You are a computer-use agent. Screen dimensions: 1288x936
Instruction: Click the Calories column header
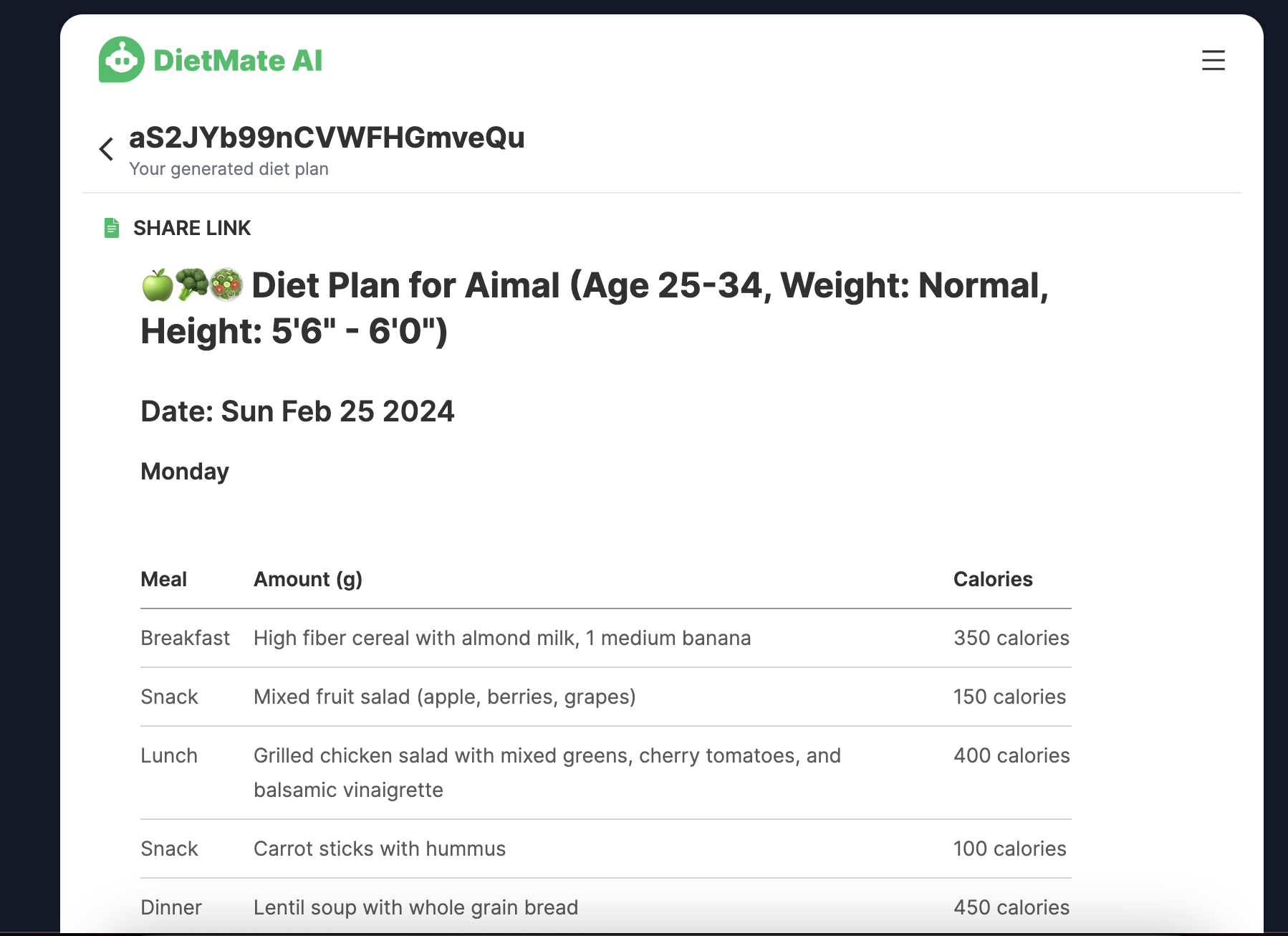pos(993,579)
